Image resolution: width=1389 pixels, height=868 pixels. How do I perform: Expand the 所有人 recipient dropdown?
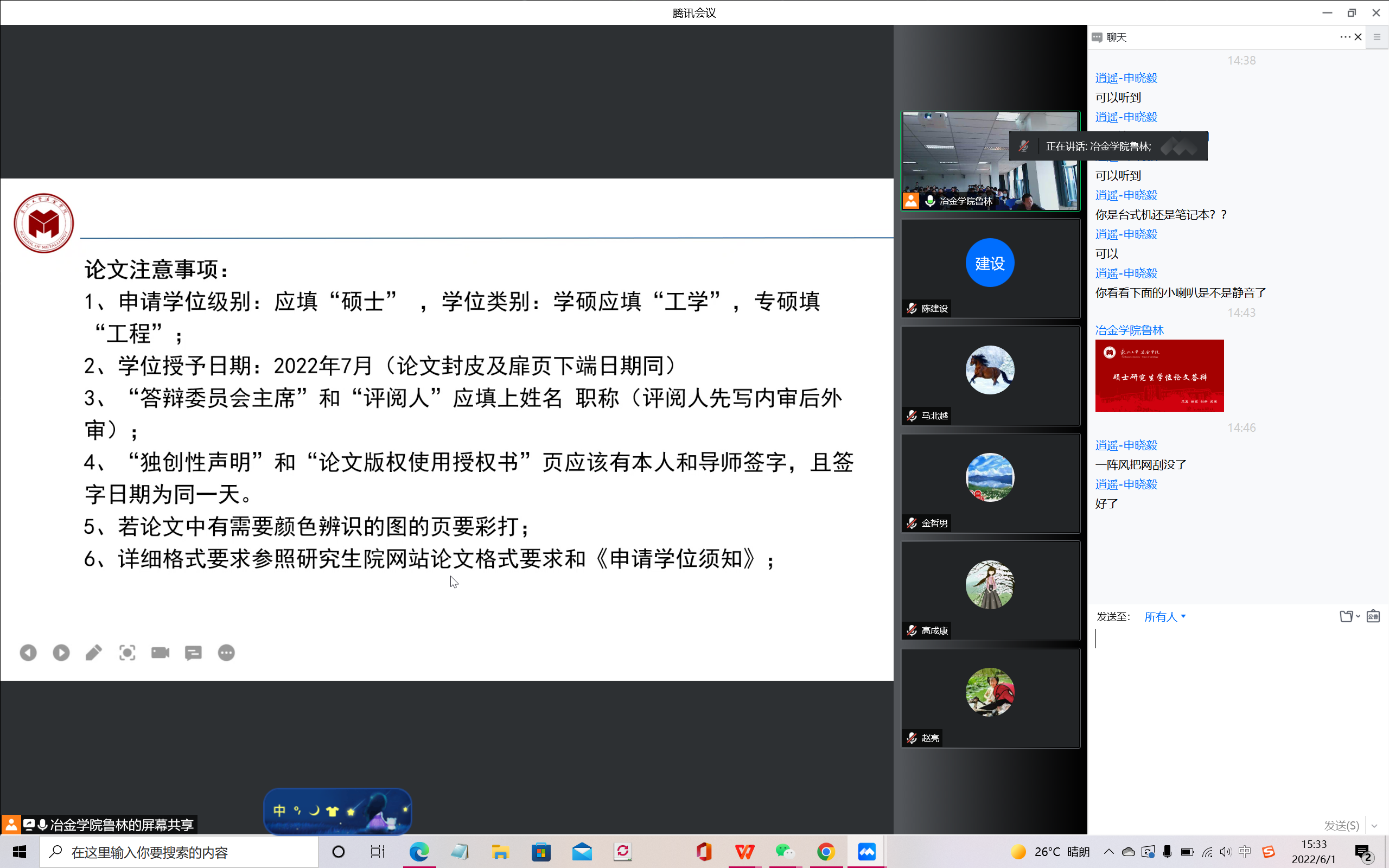tap(1164, 617)
